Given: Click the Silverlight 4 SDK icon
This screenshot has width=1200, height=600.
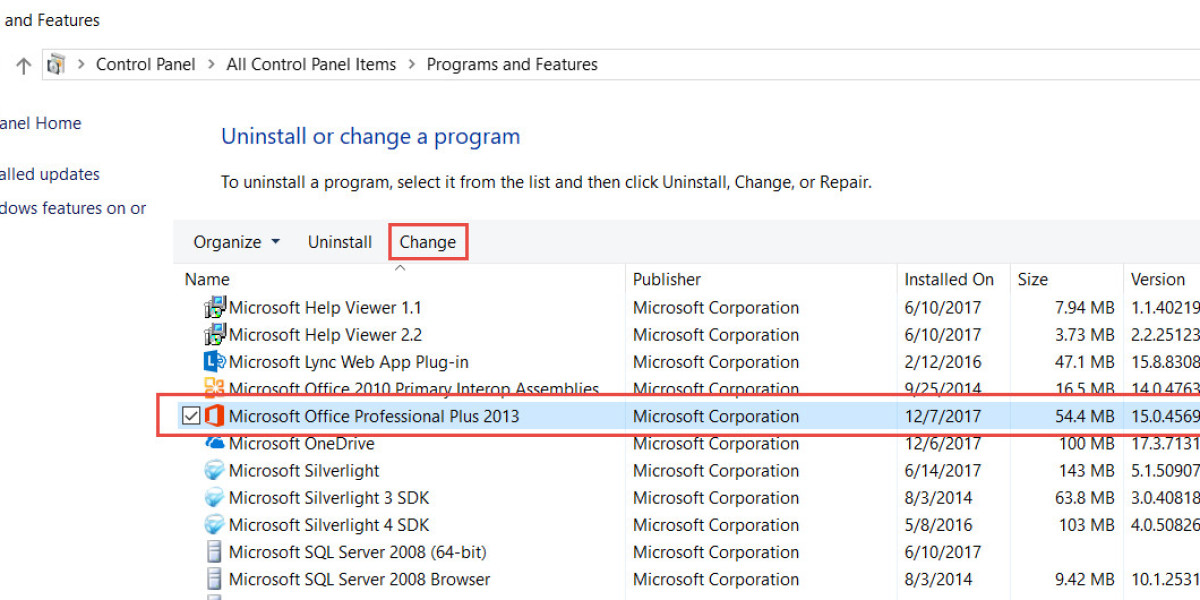Looking at the screenshot, I should pos(214,525).
